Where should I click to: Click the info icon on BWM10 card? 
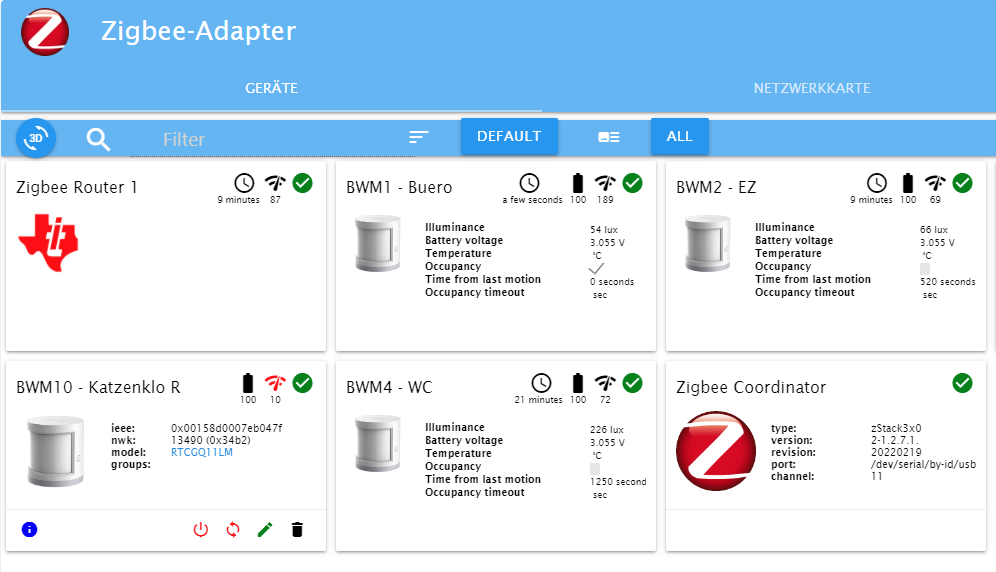coord(29,529)
